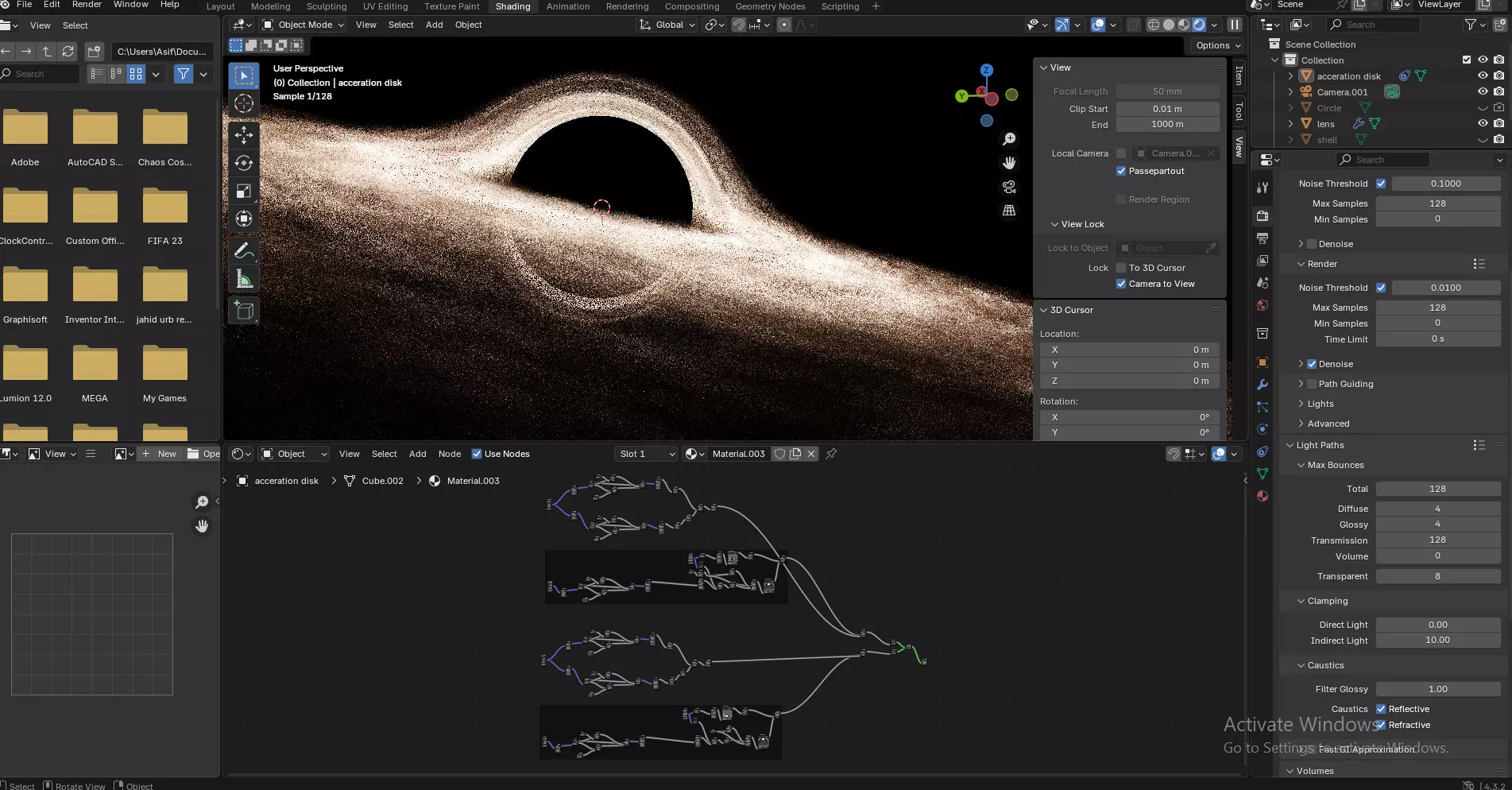
Task: Switch to the Geometry Nodes workspace tab
Action: click(770, 6)
